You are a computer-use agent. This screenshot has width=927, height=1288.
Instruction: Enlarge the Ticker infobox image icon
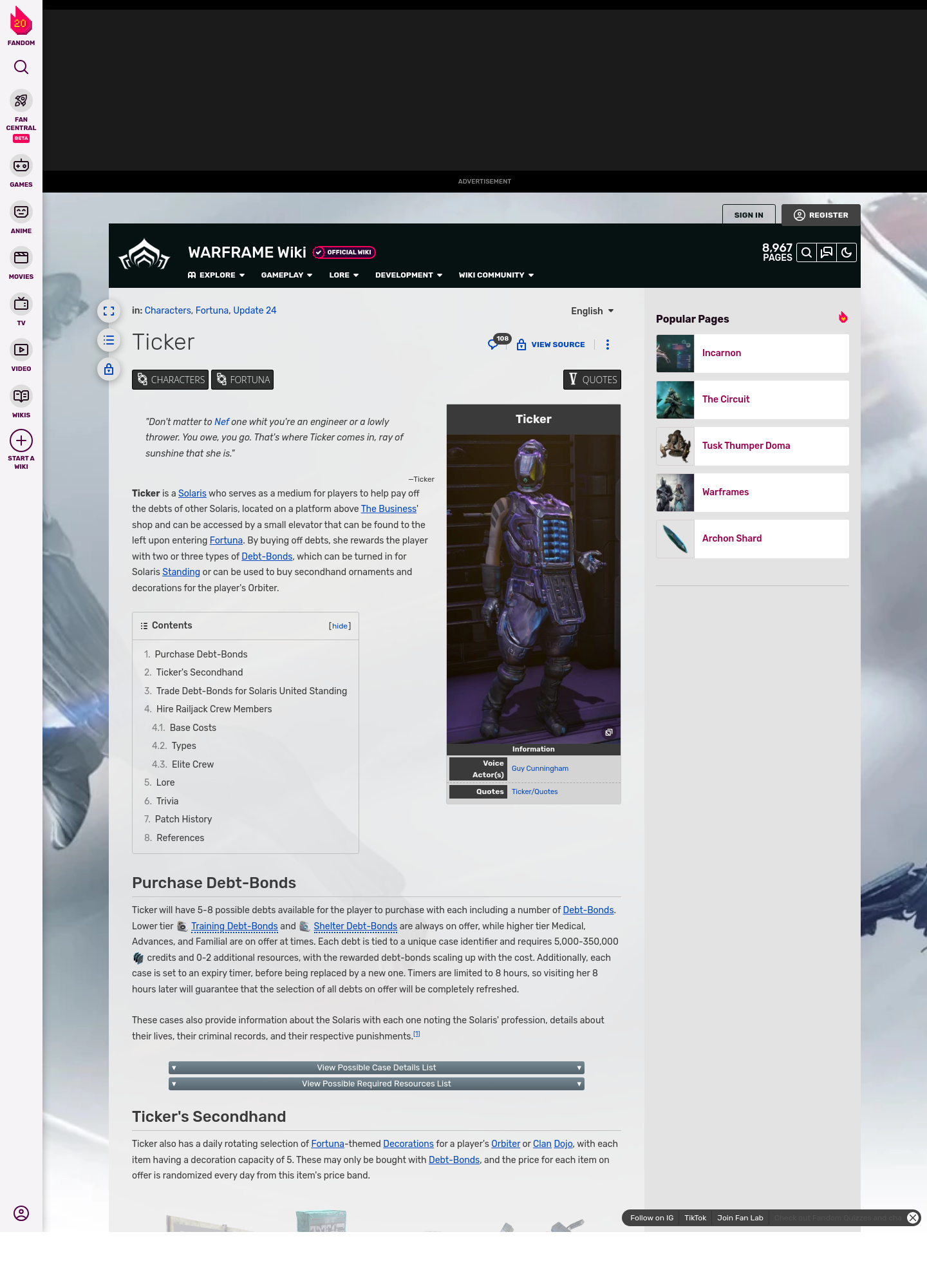(608, 732)
